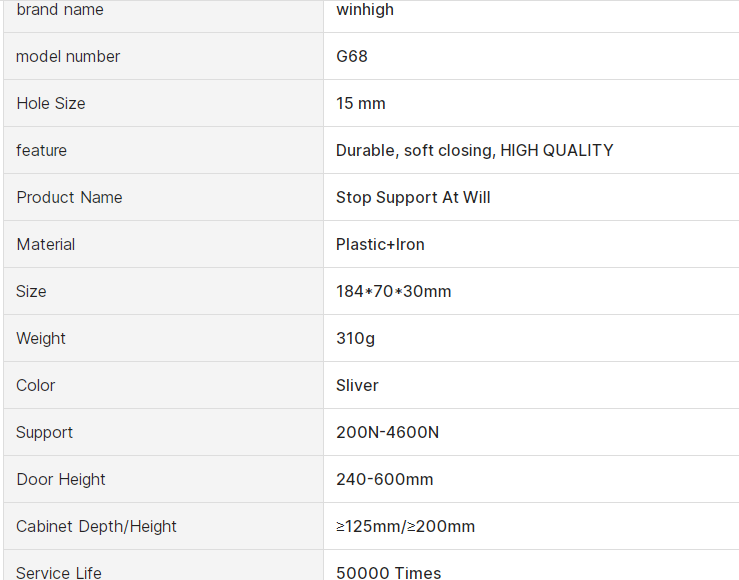Select the 'Stop Support At Will' value
739x580 pixels.
[413, 198]
